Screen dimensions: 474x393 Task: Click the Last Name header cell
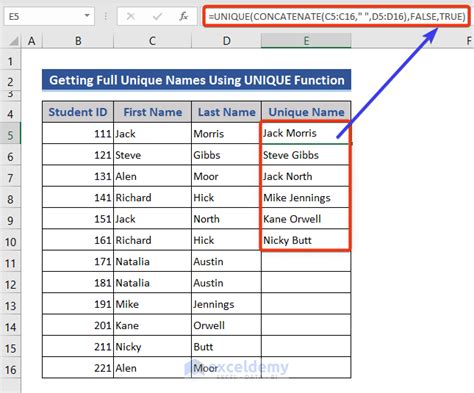tap(226, 112)
